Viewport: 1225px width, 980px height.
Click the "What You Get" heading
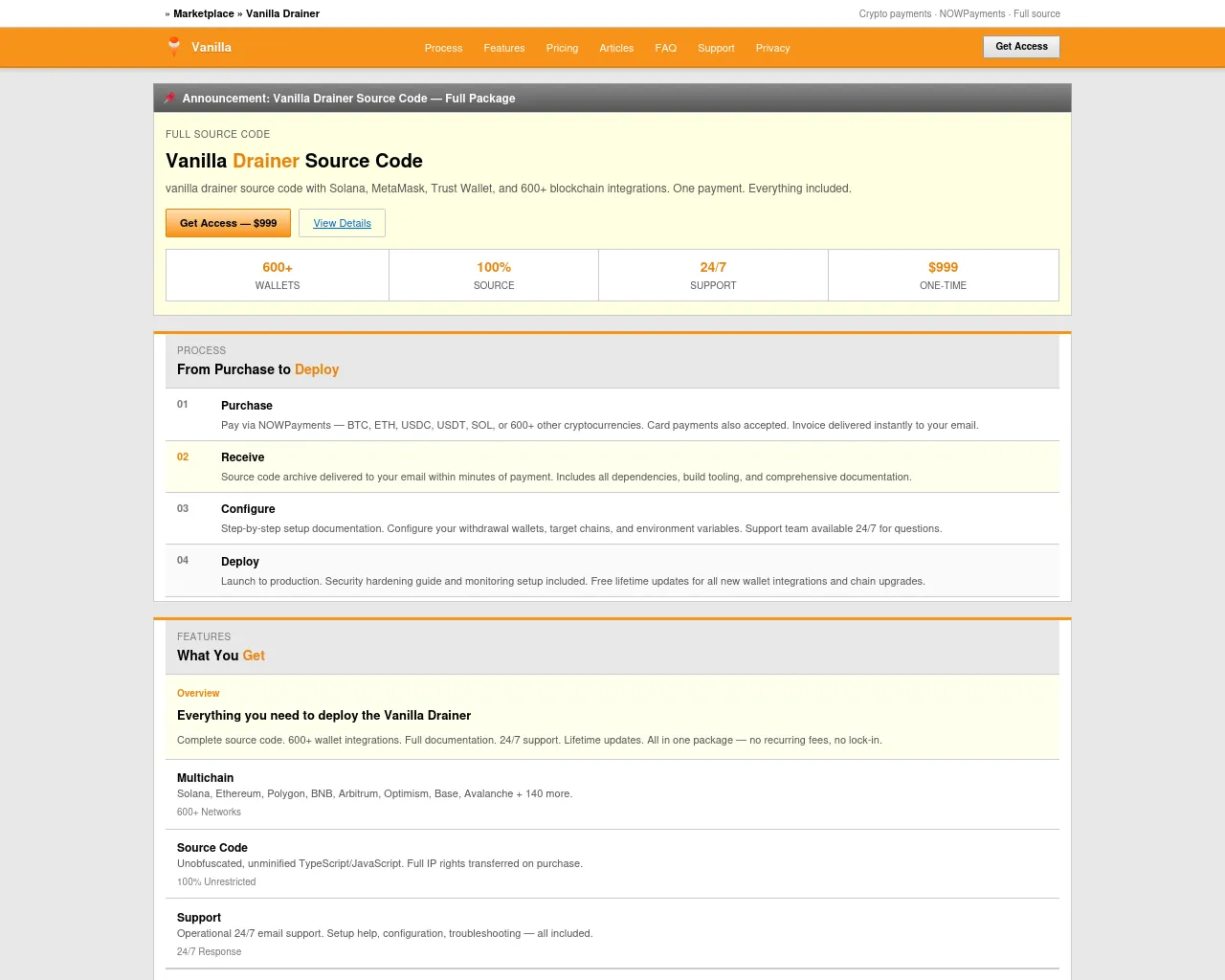(x=221, y=656)
